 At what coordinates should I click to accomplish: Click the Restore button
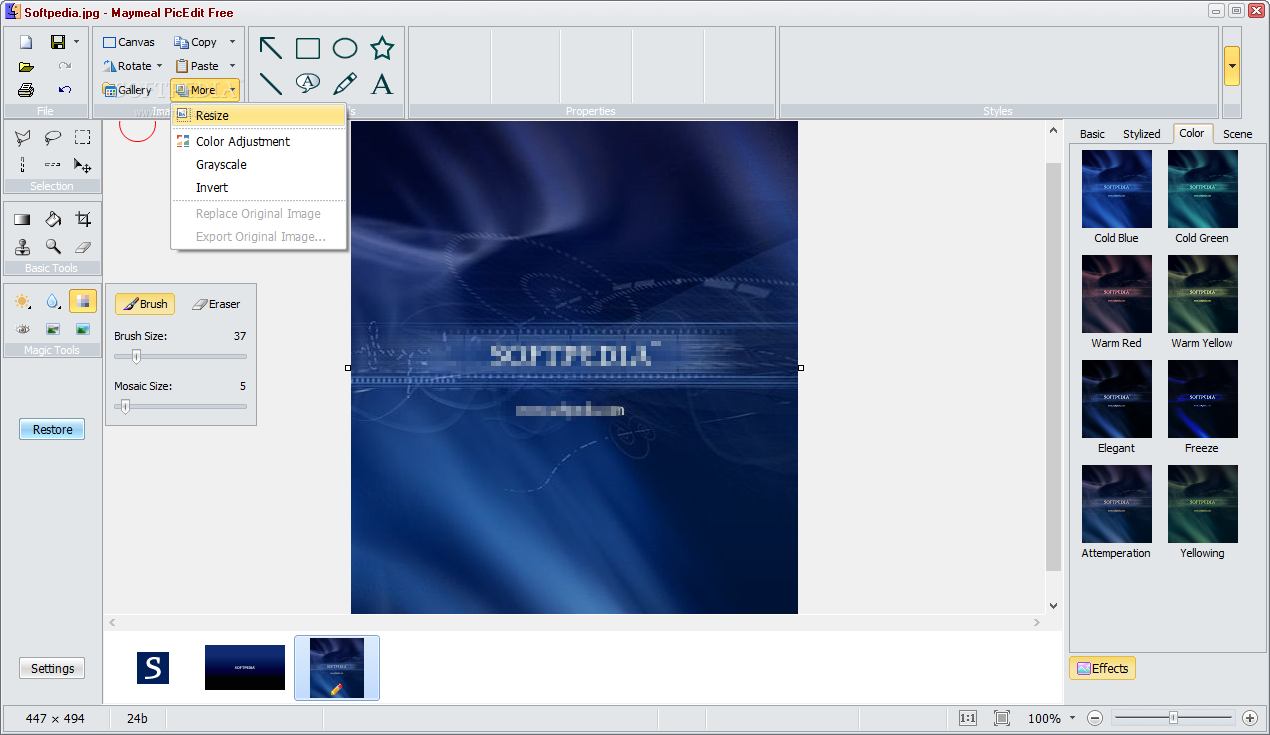tap(52, 429)
